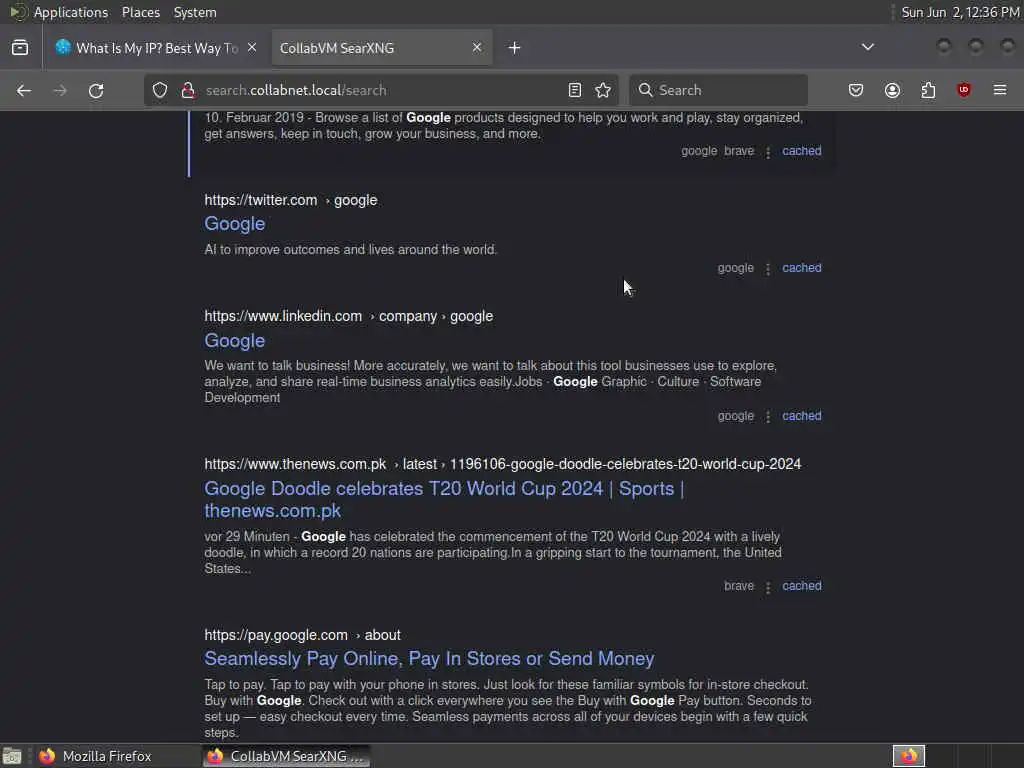Reload the current page
The height and width of the screenshot is (768, 1024).
(x=96, y=91)
